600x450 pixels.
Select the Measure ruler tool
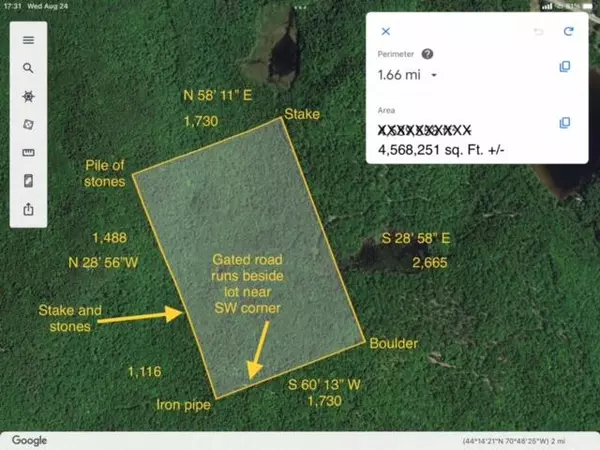[x=28, y=153]
